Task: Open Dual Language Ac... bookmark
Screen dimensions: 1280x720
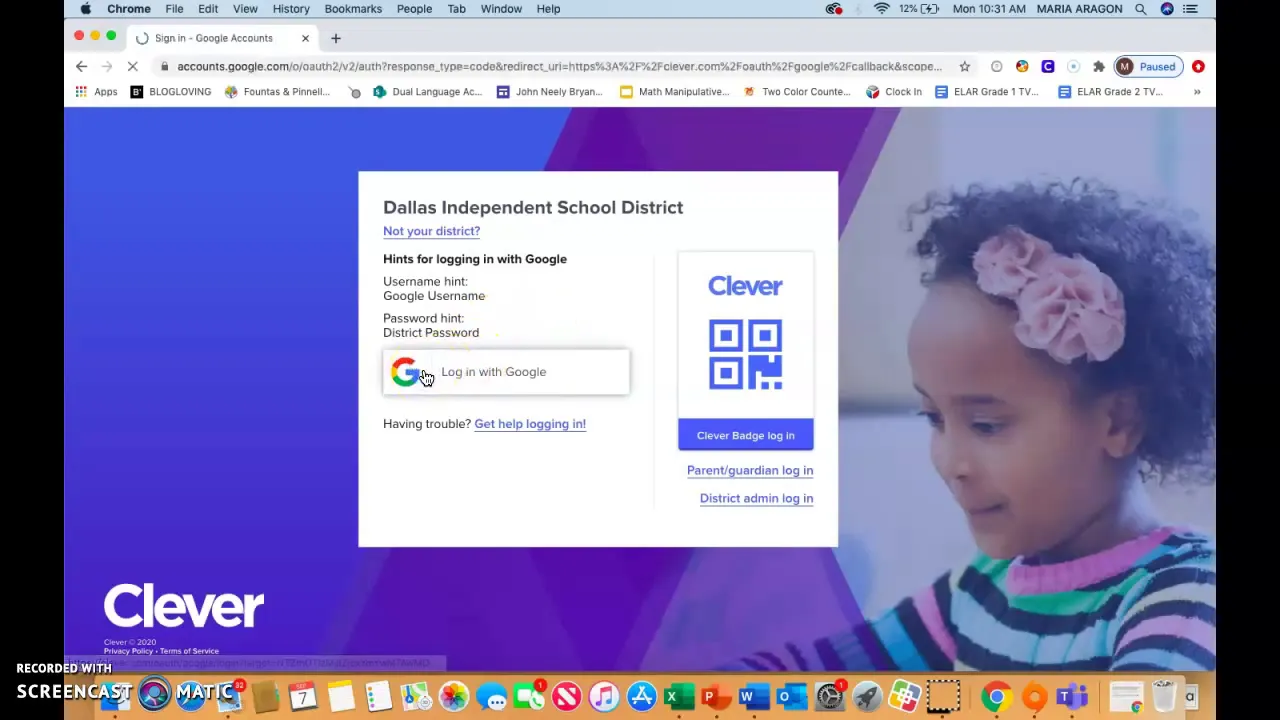Action: (x=427, y=91)
